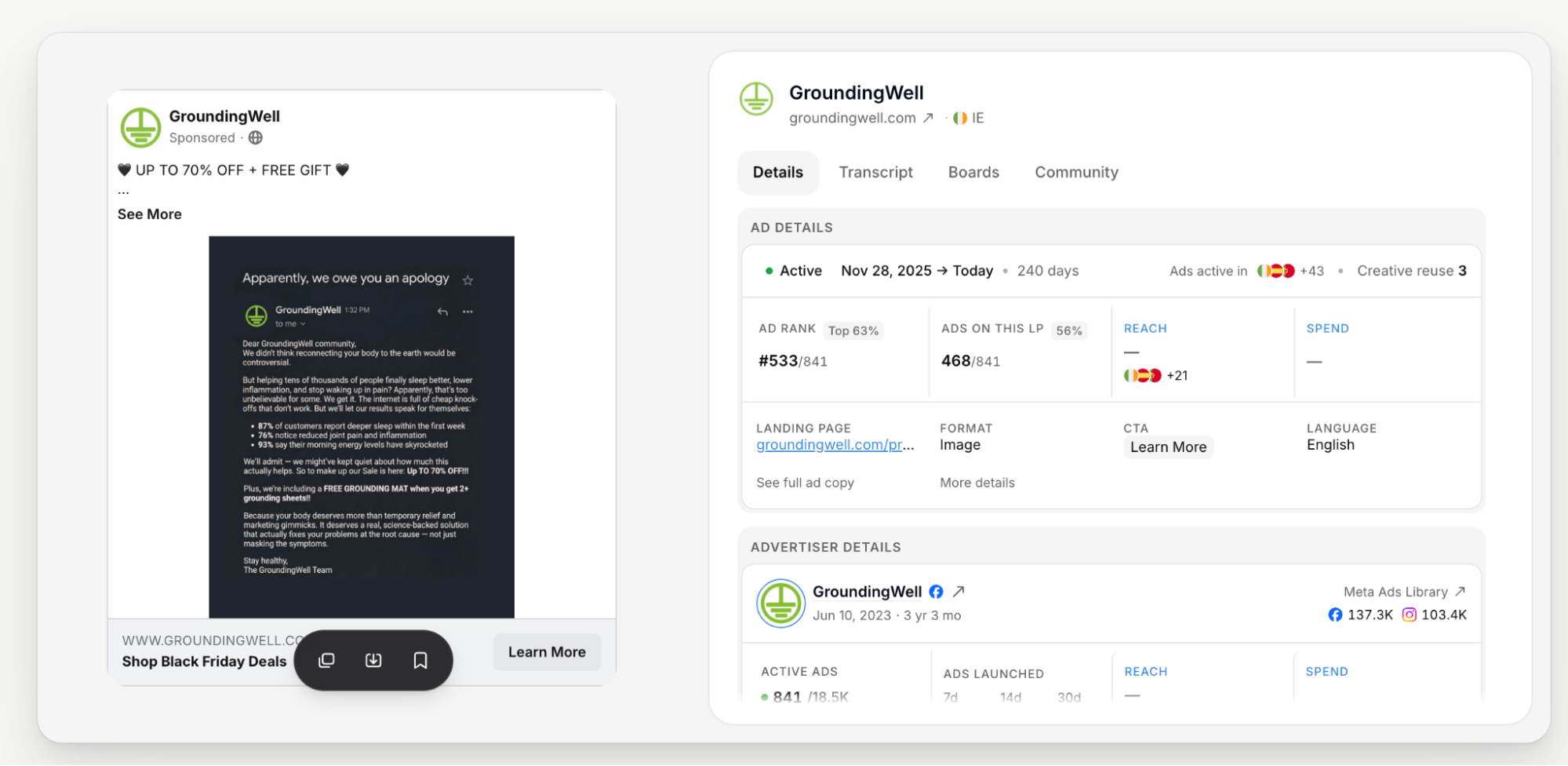Click the +21 reach countries count

coord(1177,376)
